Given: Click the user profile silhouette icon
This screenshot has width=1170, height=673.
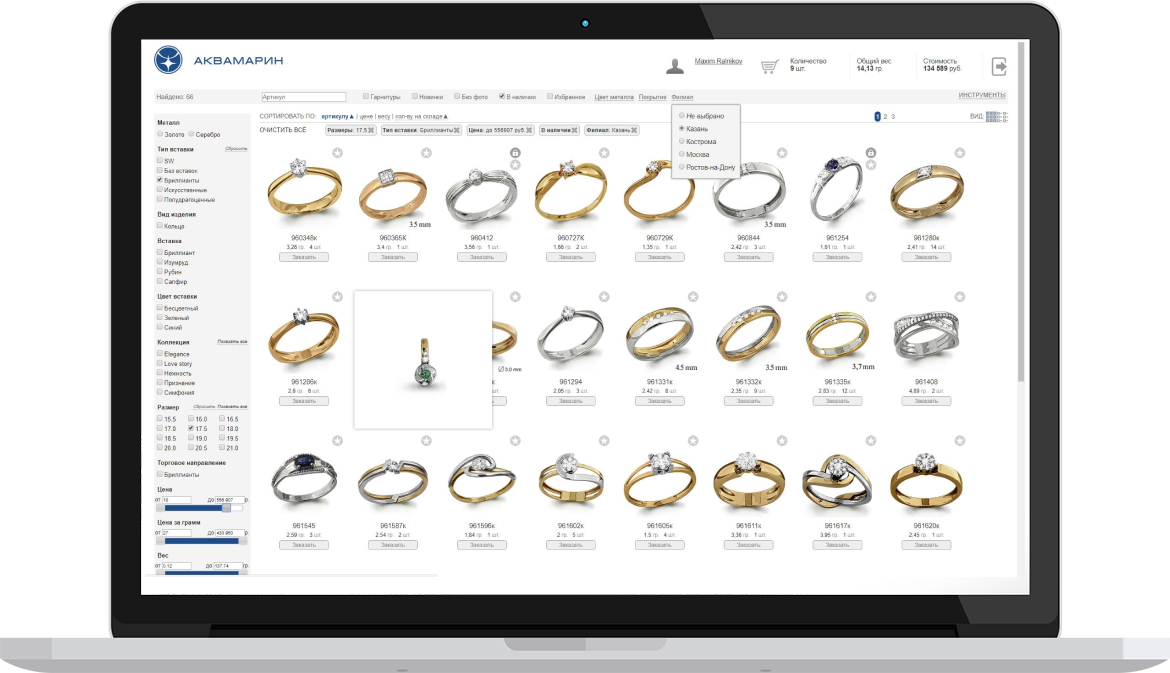Looking at the screenshot, I should click(x=675, y=66).
